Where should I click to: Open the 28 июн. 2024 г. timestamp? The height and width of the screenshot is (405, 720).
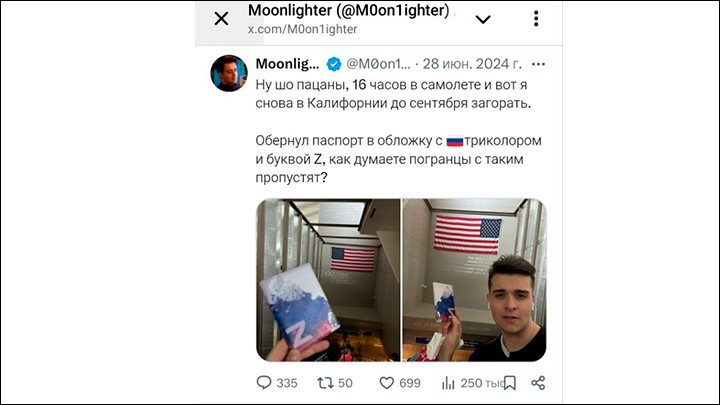(472, 64)
